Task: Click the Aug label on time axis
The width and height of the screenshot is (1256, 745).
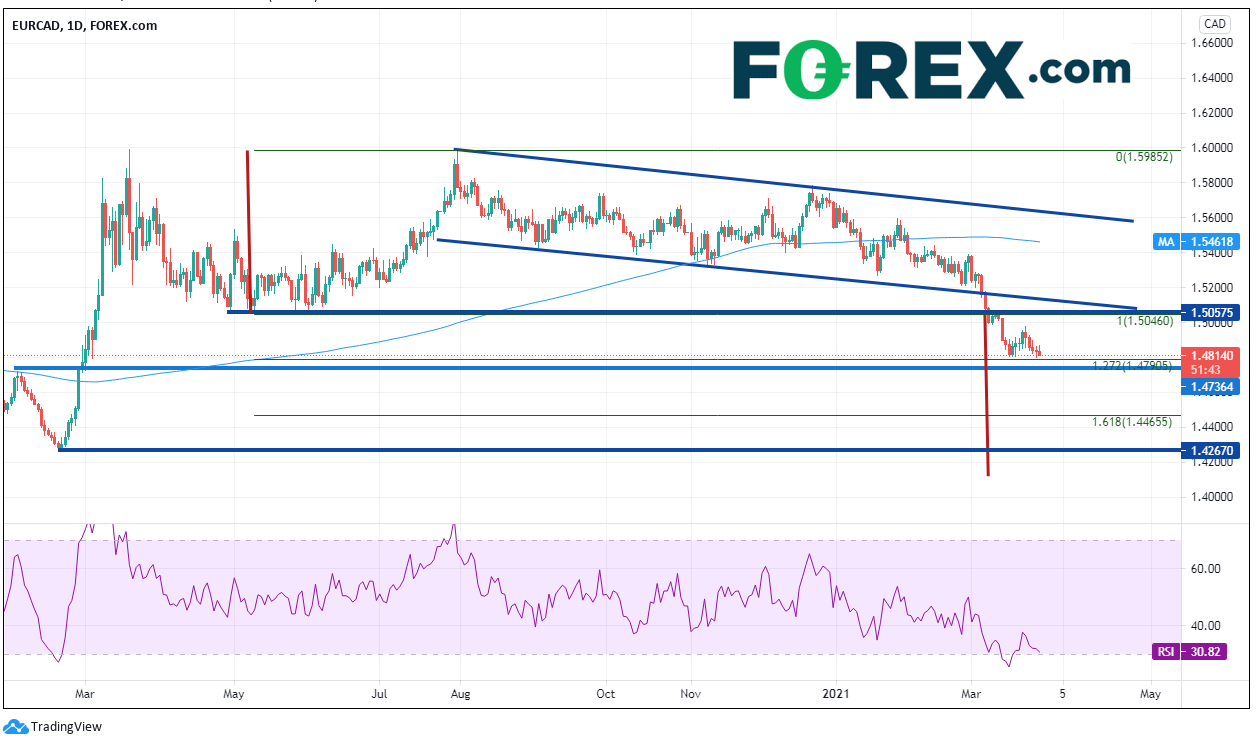Action: [x=460, y=692]
